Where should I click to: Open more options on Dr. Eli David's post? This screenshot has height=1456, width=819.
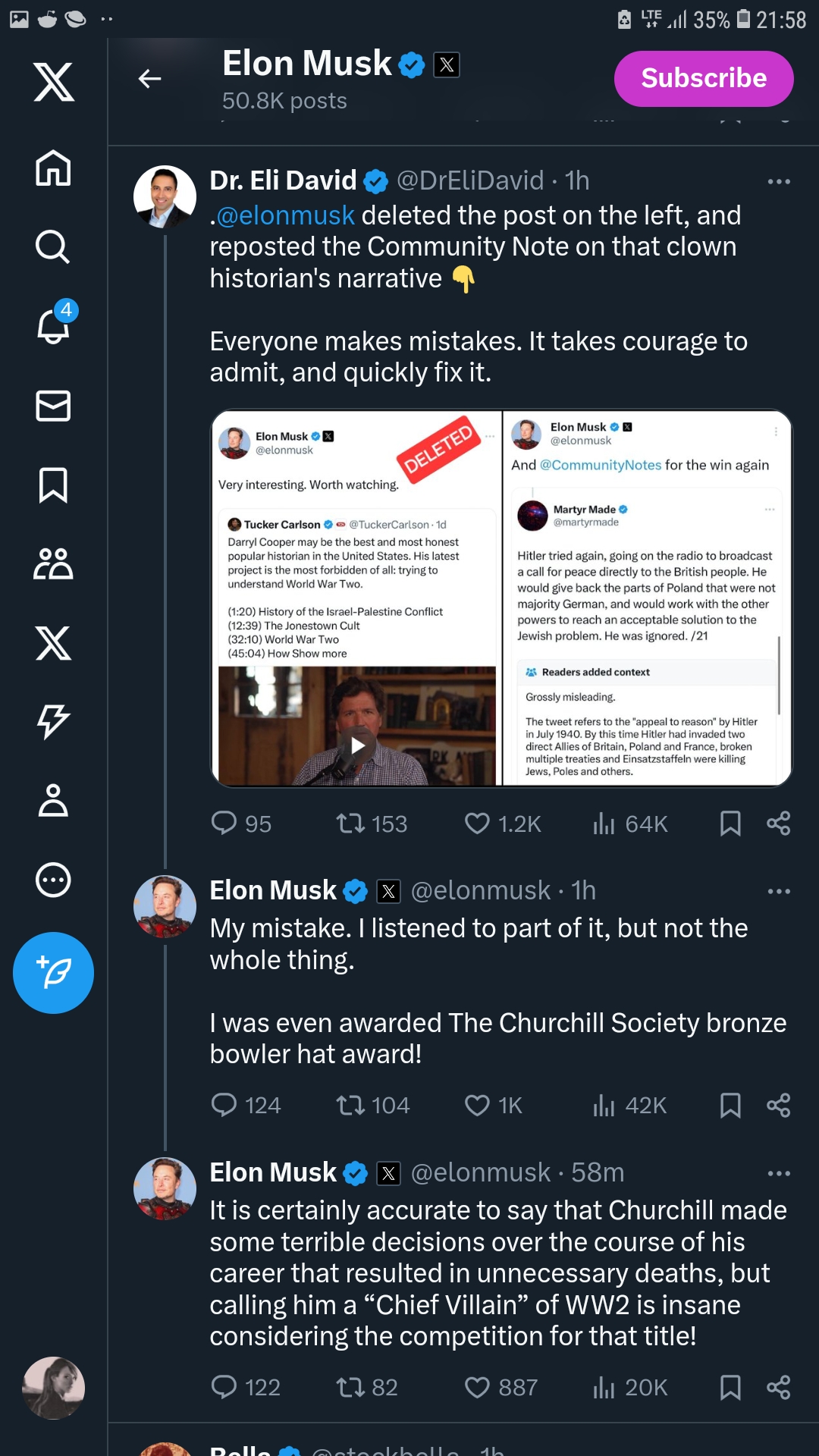779,182
